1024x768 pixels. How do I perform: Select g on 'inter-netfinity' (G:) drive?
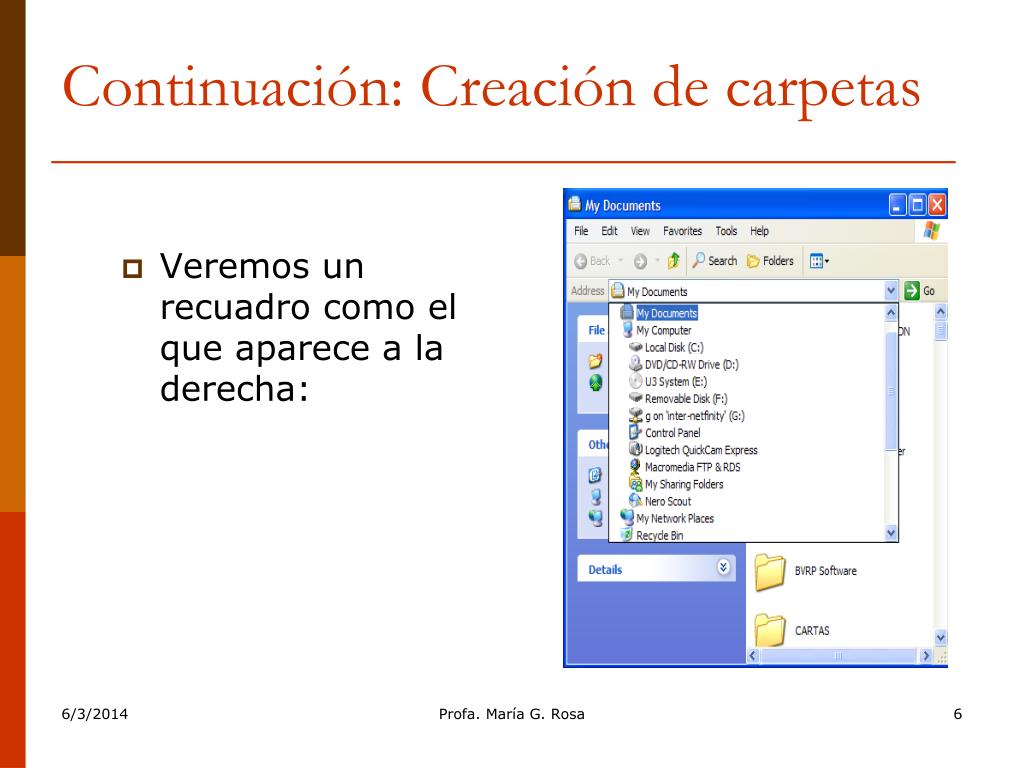tap(695, 416)
